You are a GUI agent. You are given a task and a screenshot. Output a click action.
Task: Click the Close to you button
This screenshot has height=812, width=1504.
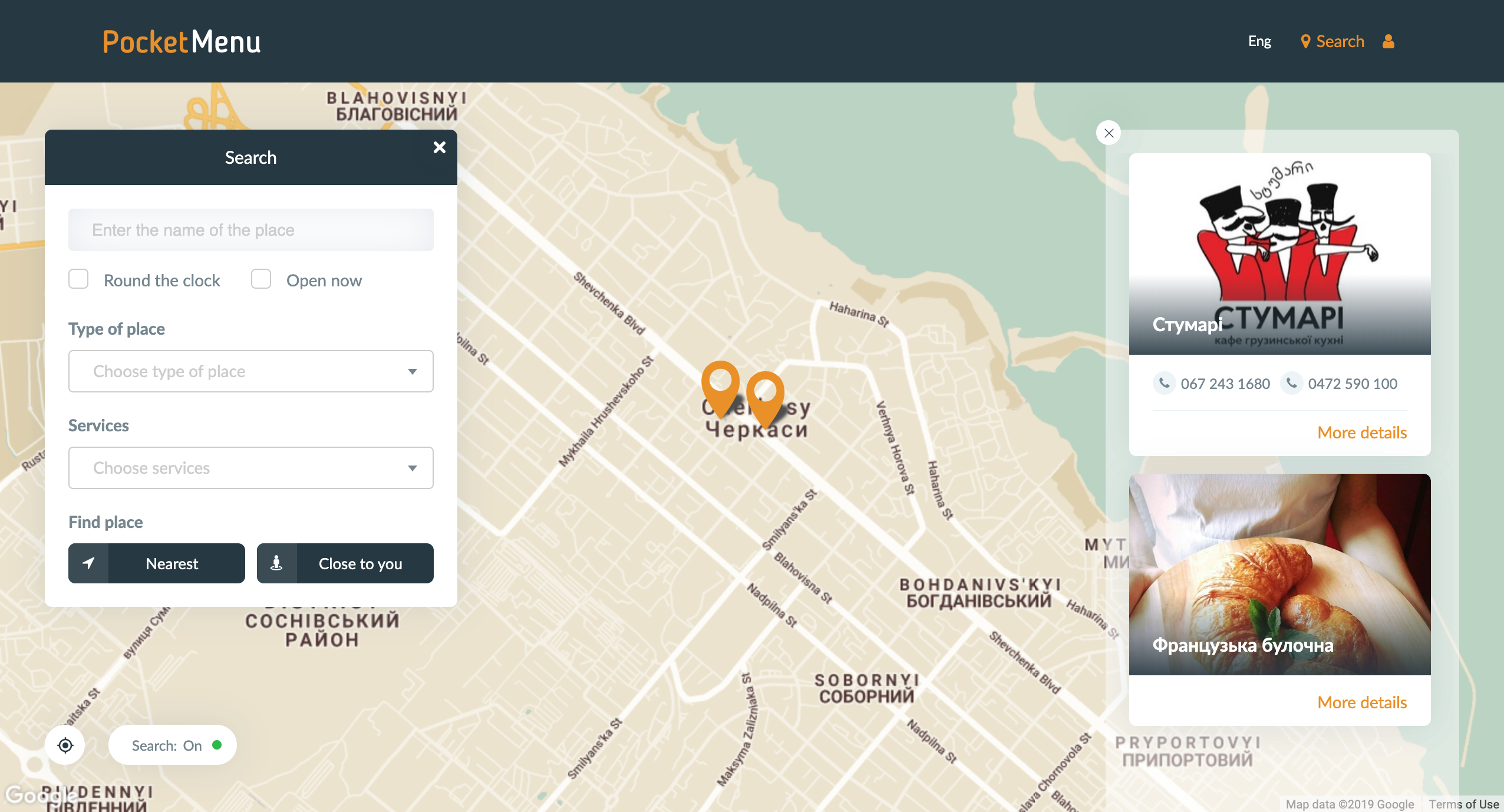point(345,563)
